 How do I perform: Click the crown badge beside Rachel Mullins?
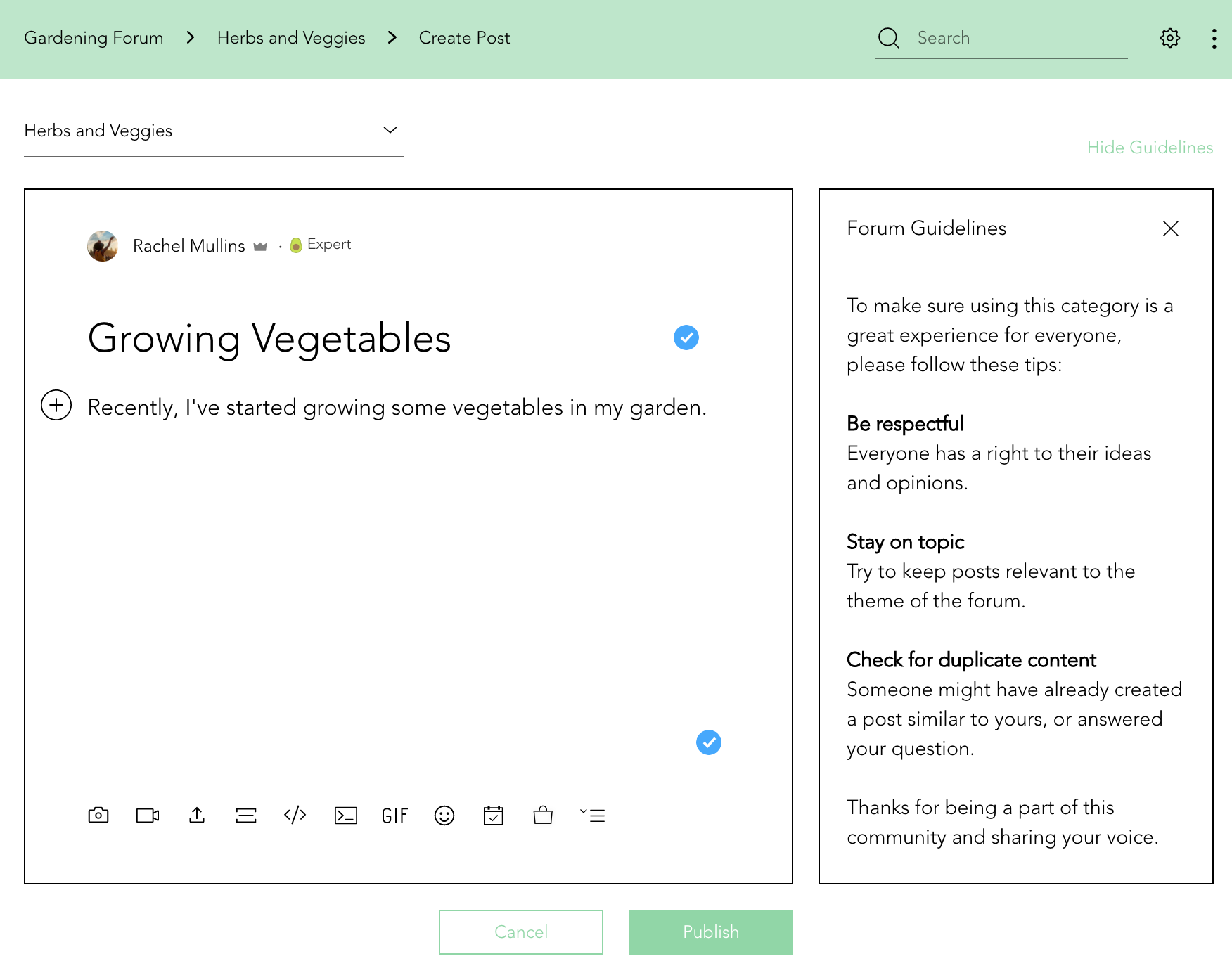tap(260, 246)
